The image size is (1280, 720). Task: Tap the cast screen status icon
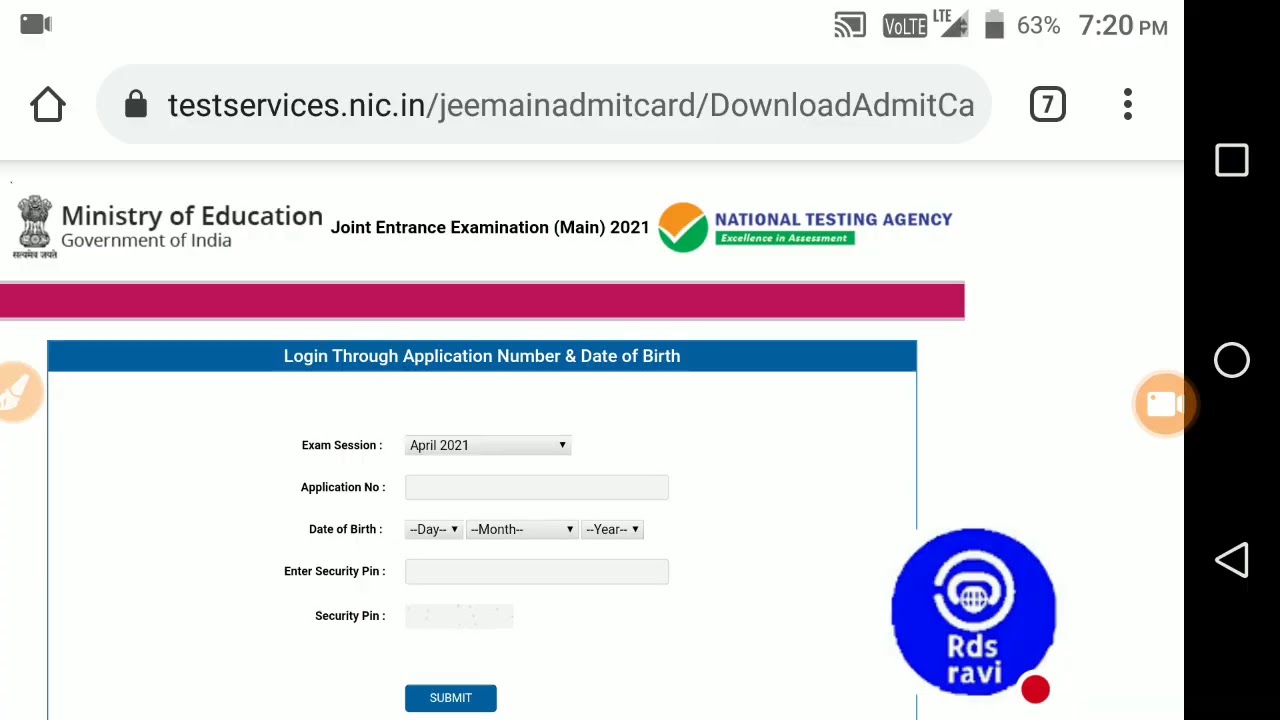[850, 26]
